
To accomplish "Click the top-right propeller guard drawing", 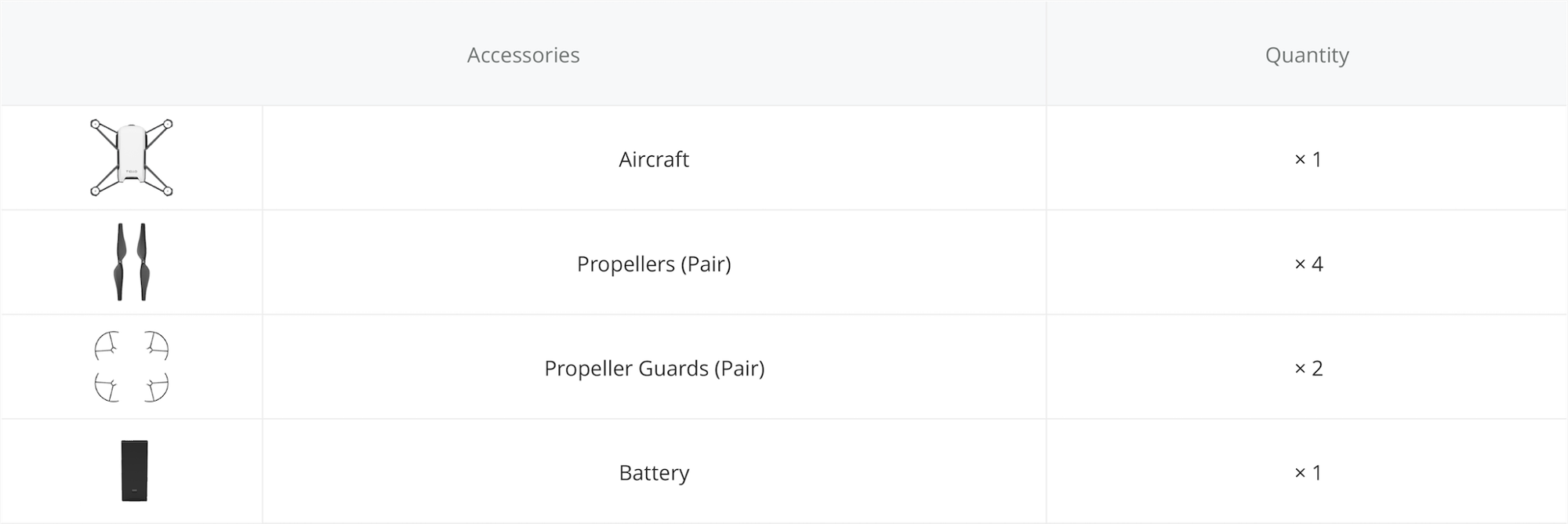I will click(x=156, y=345).
